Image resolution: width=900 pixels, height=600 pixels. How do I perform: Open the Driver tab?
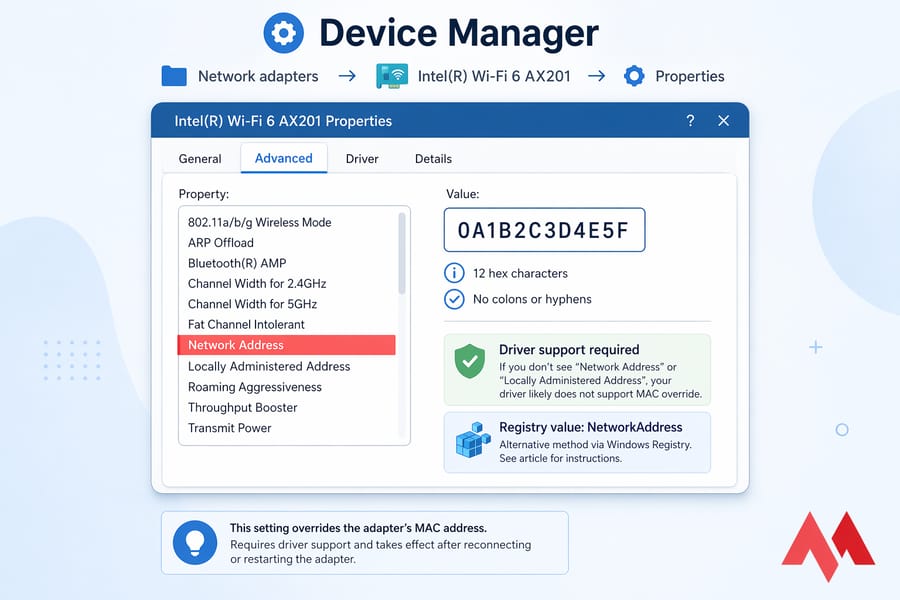[362, 159]
